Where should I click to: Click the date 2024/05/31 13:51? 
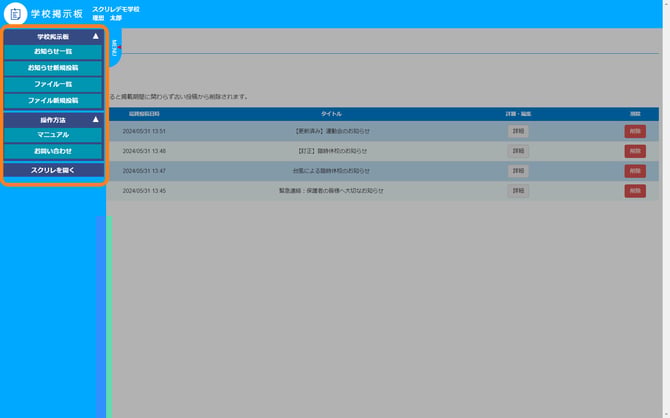coord(144,131)
